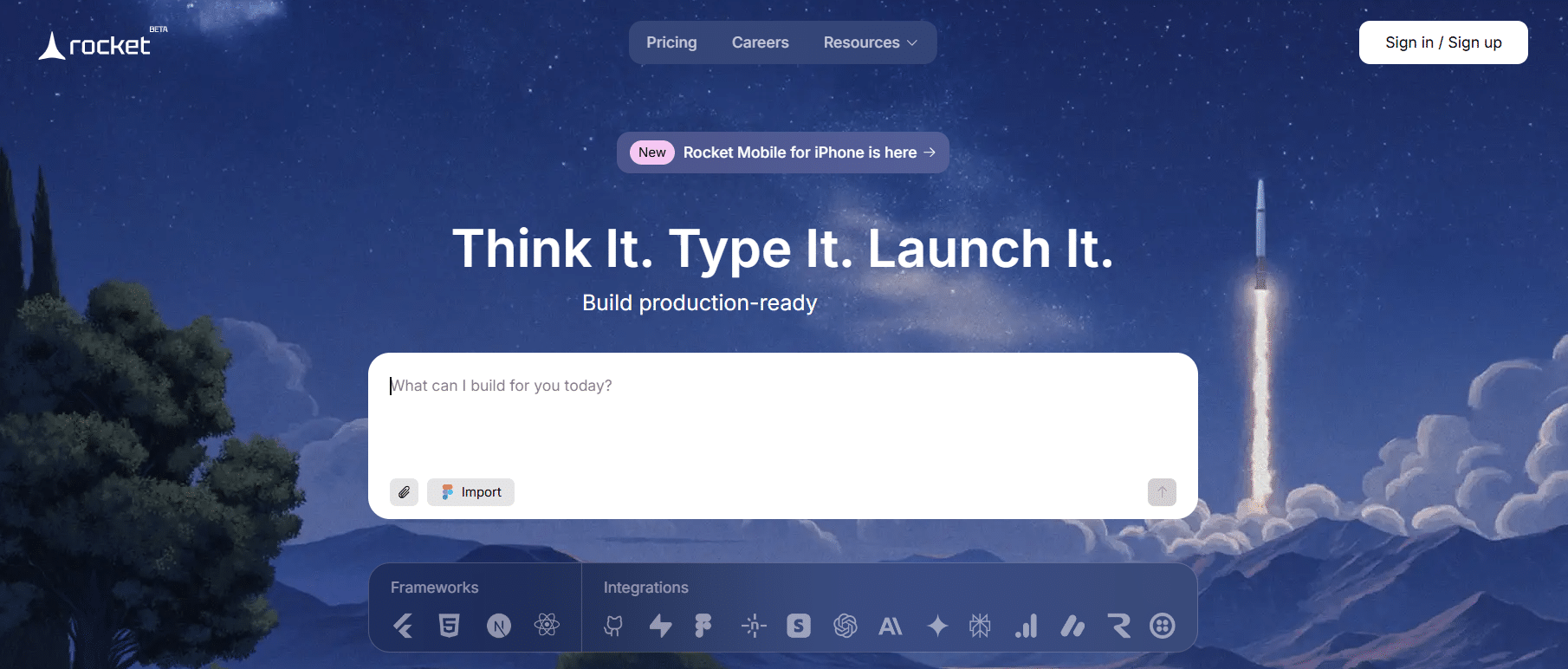Select the HTML5 framework icon
This screenshot has height=669, width=1568.
point(449,626)
